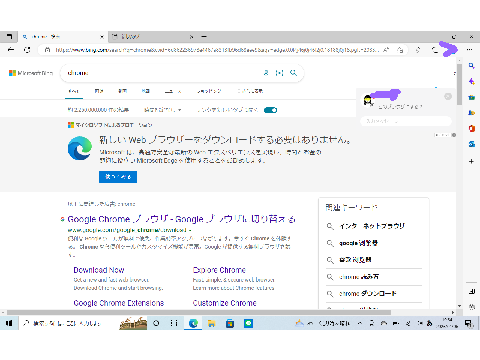
Task: Add a sidebar app with plus icon
Action: click(471, 161)
